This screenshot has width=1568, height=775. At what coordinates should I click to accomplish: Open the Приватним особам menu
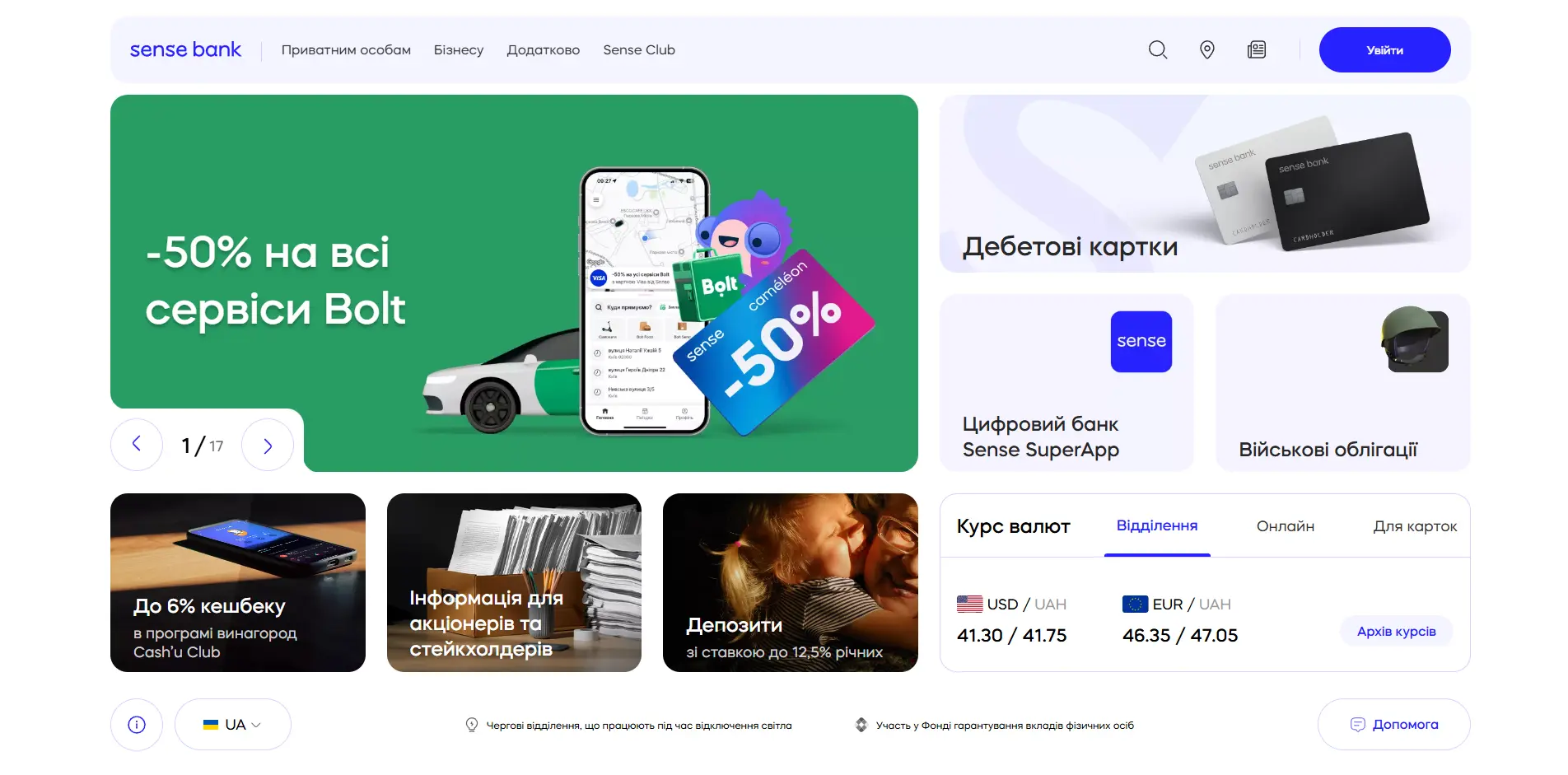(346, 50)
